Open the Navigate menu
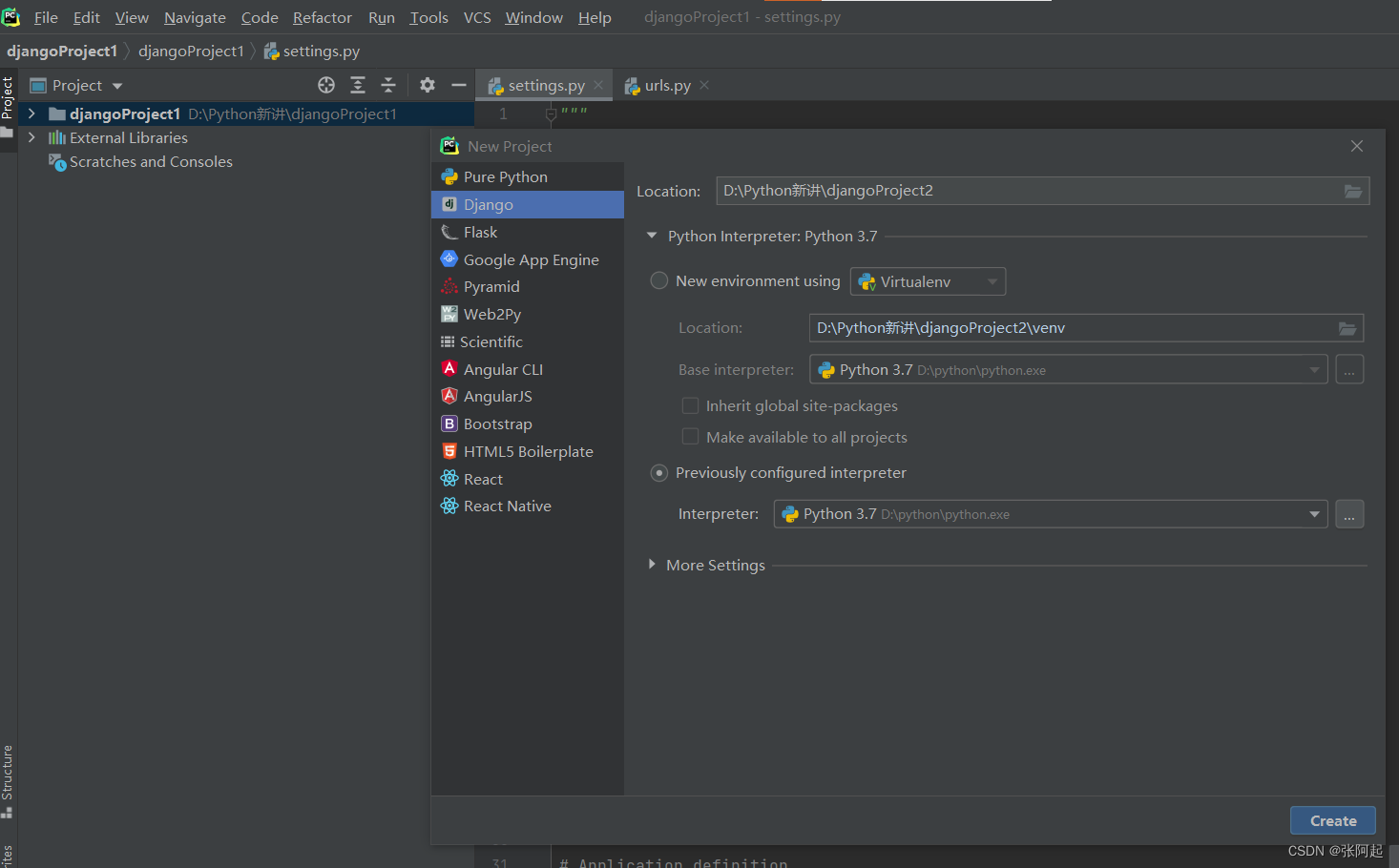The image size is (1399, 868). click(x=195, y=17)
